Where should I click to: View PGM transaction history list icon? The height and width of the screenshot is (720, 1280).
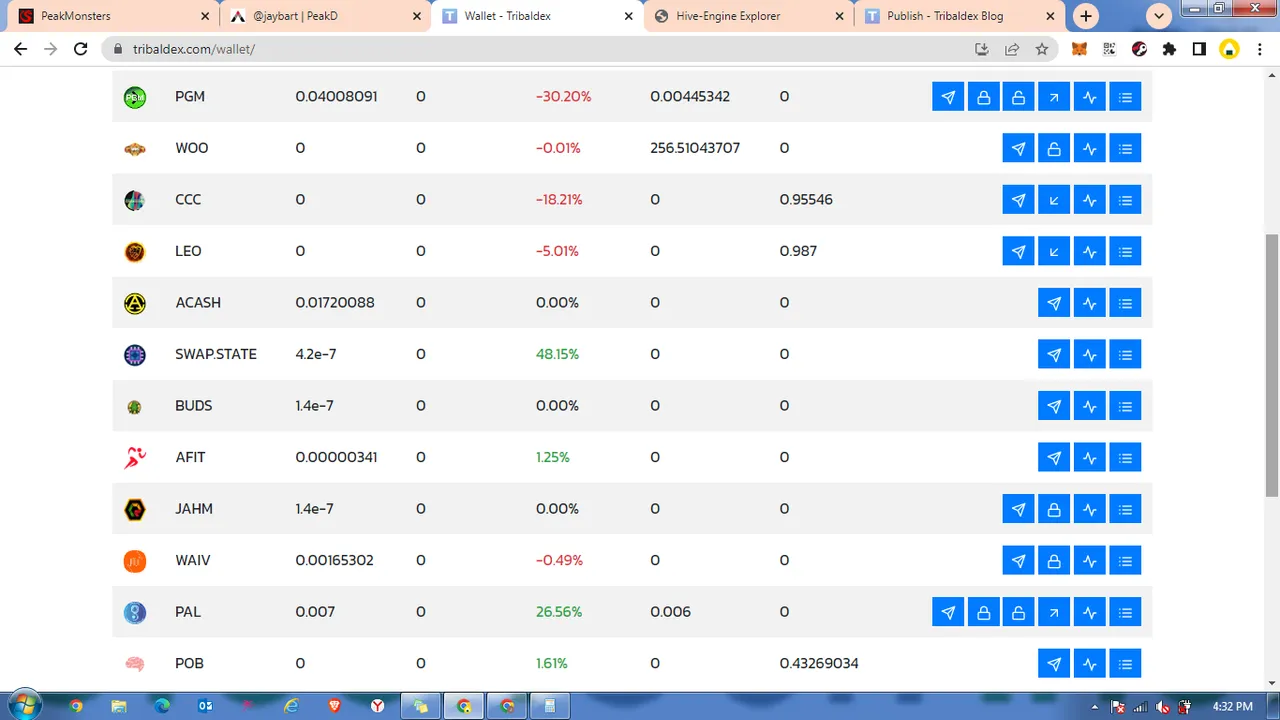pos(1125,97)
